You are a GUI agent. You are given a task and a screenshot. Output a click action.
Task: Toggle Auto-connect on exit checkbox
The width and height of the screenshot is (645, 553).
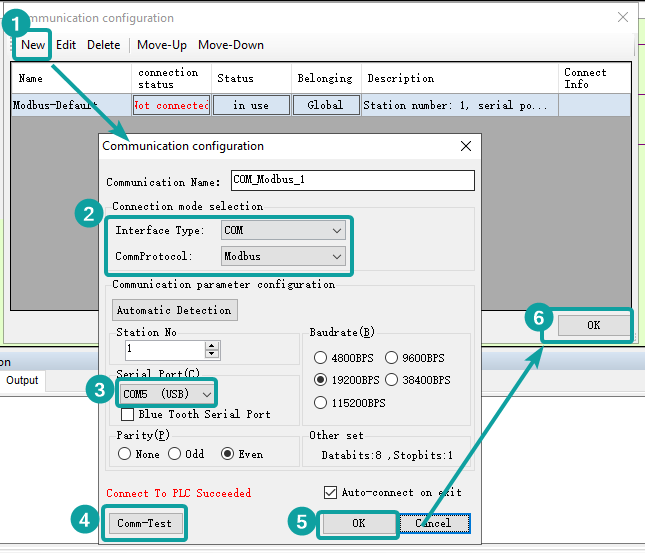click(x=331, y=492)
